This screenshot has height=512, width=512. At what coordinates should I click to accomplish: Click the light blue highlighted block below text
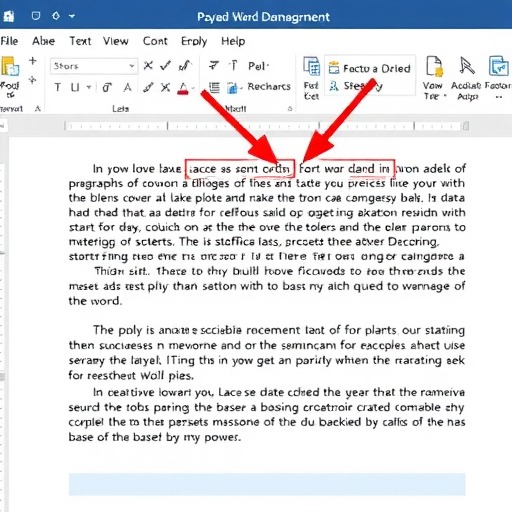click(267, 484)
